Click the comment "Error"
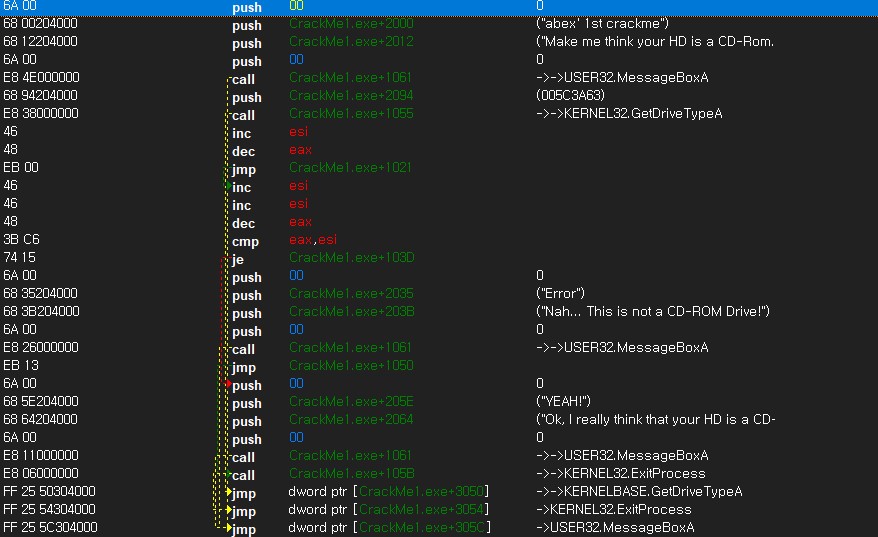 tap(561, 293)
